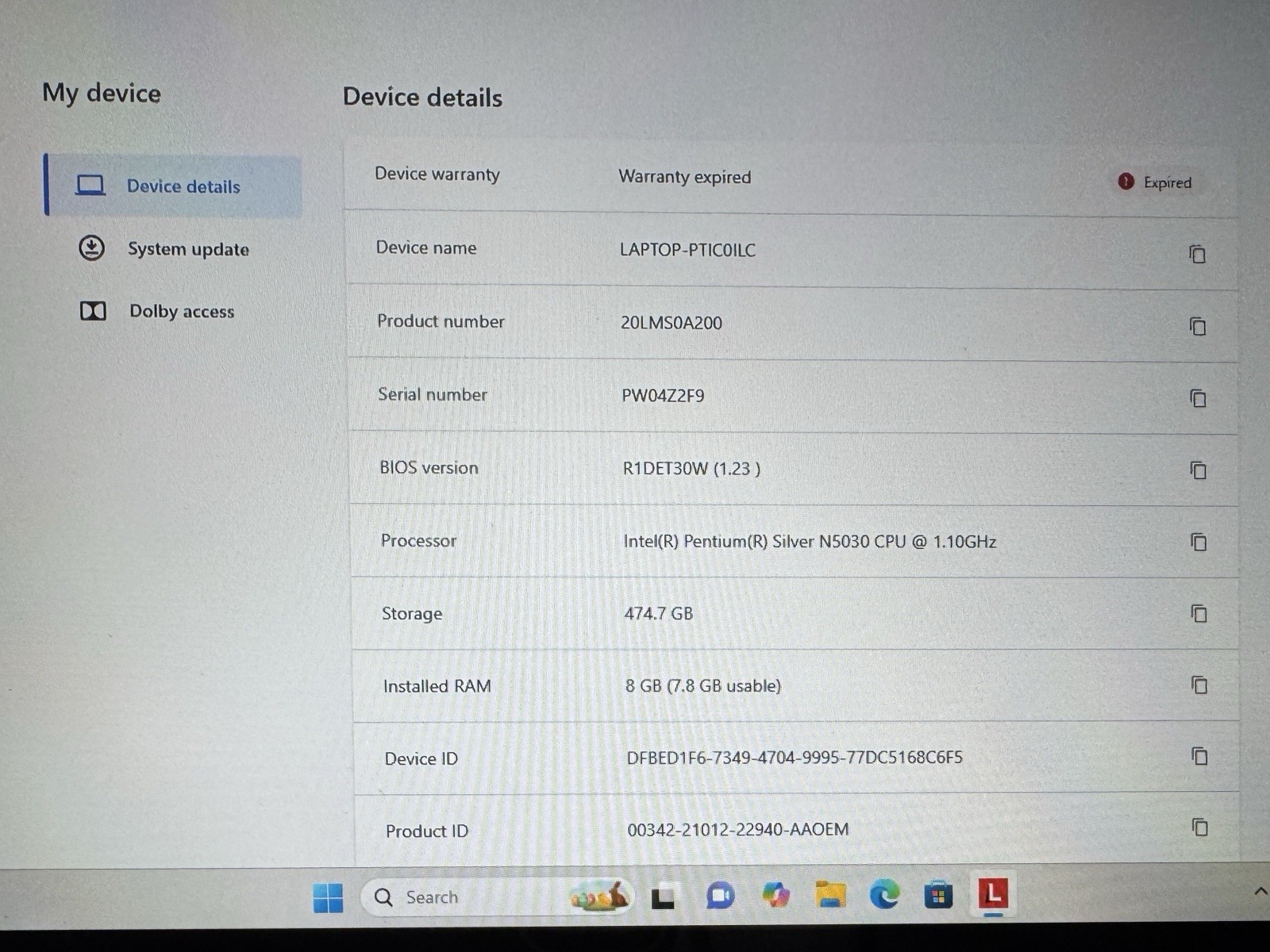Launch Copilot from the taskbar
Viewport: 1270px width, 952px height.
(775, 896)
